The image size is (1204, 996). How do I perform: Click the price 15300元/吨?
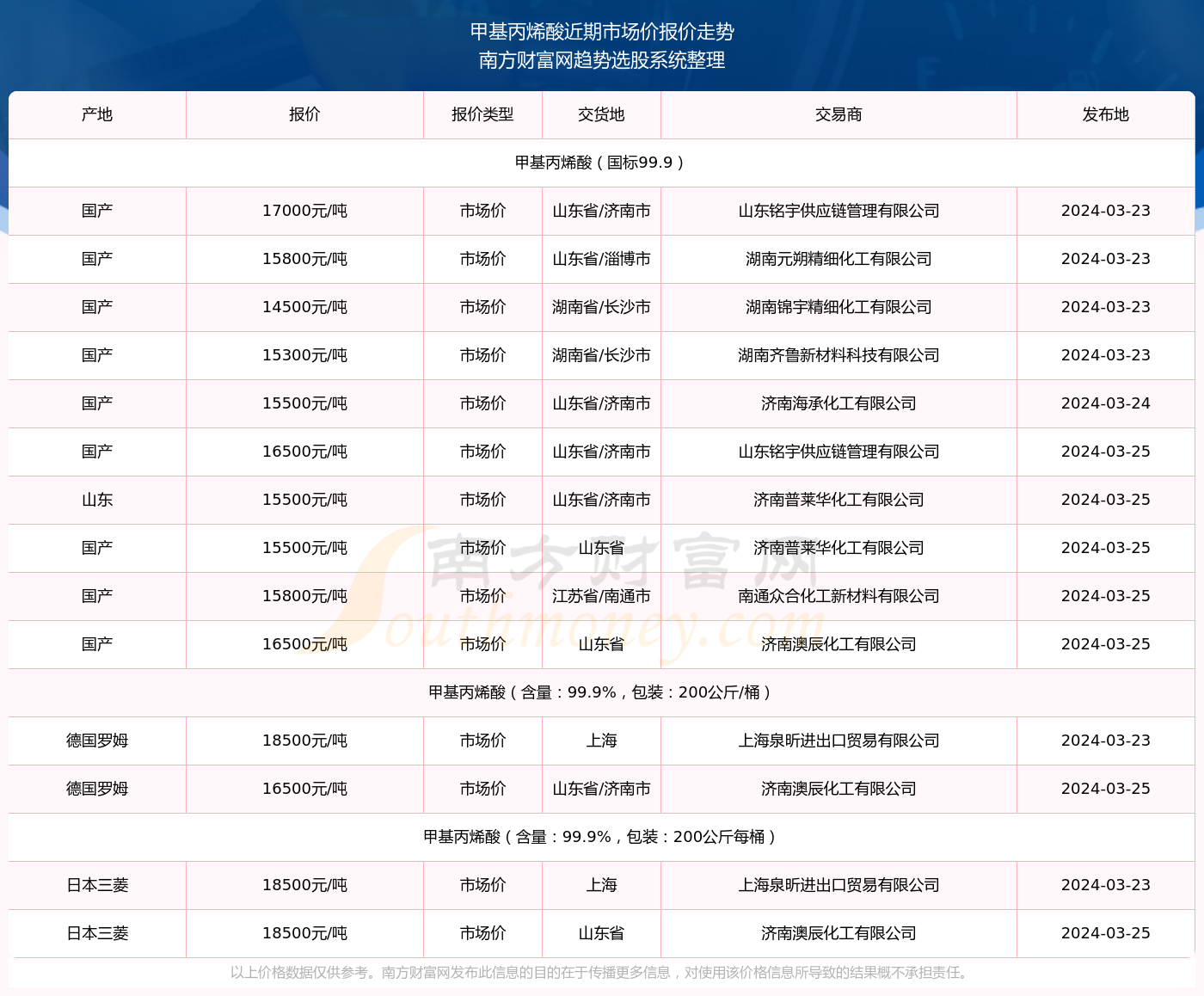click(304, 355)
